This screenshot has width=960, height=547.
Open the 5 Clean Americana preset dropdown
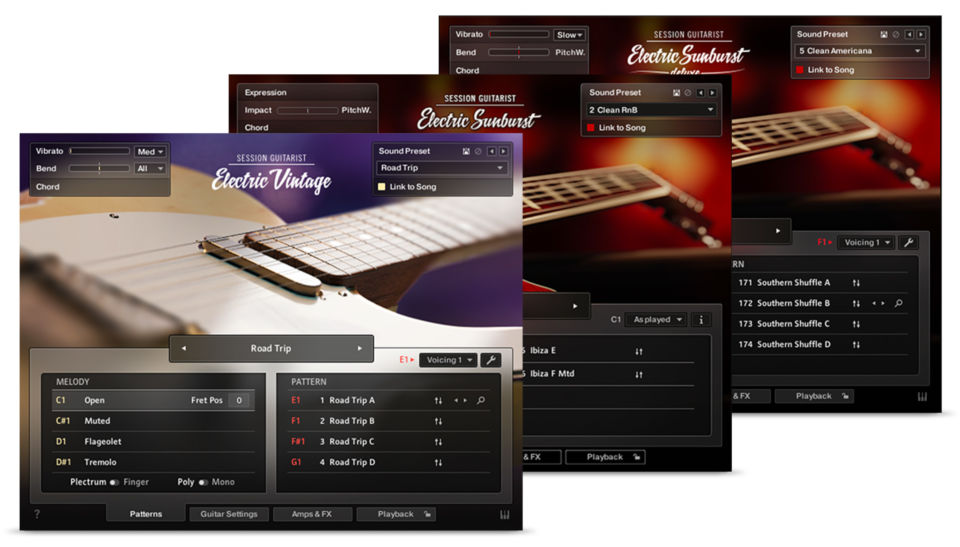tap(859, 51)
